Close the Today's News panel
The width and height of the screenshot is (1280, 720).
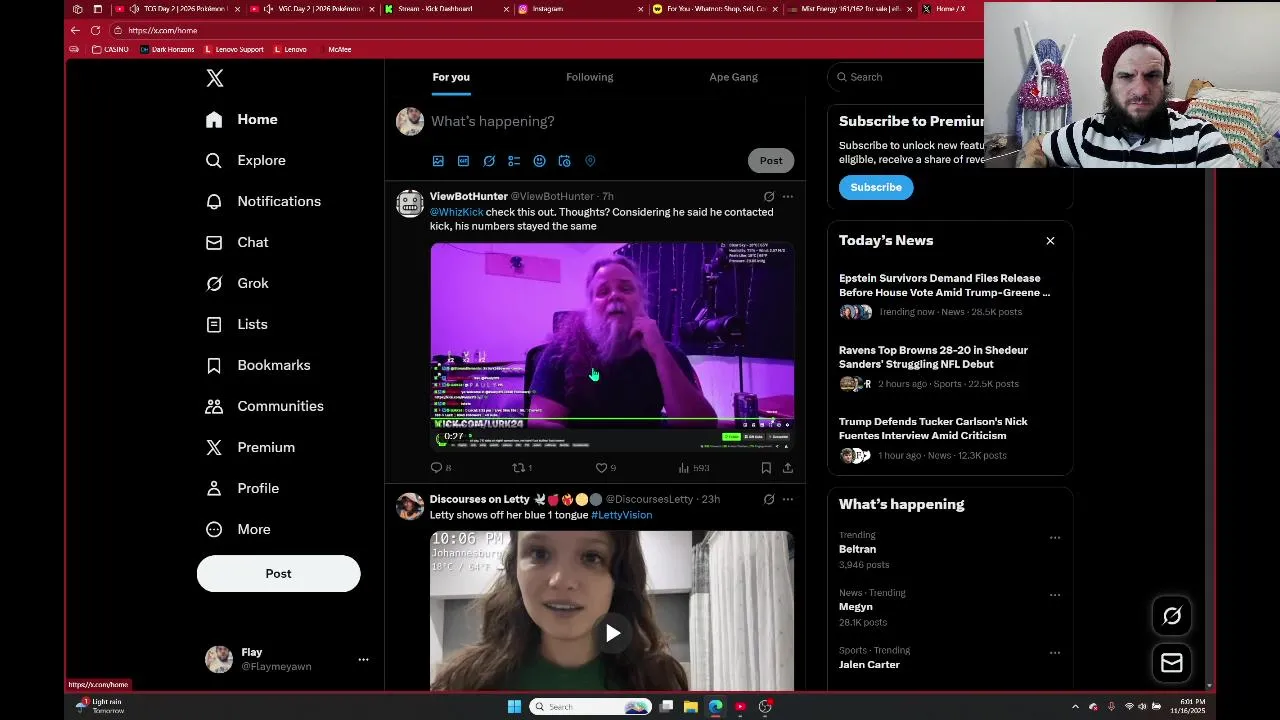click(1050, 241)
